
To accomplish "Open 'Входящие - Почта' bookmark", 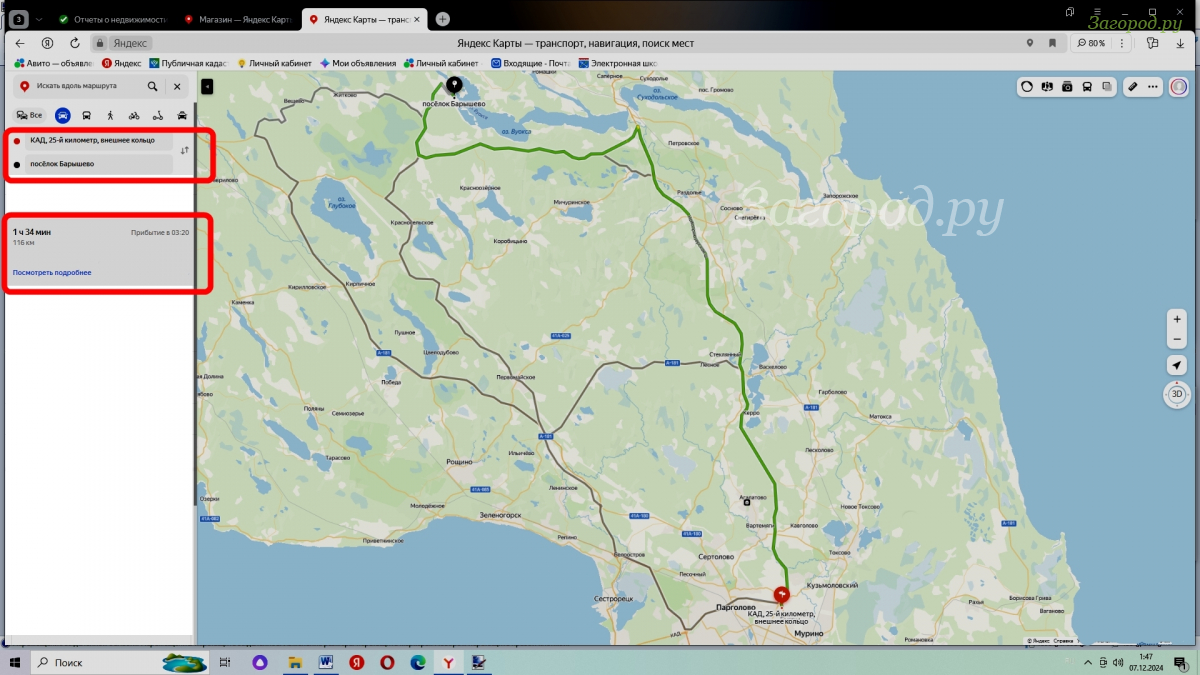I will (x=529, y=63).
